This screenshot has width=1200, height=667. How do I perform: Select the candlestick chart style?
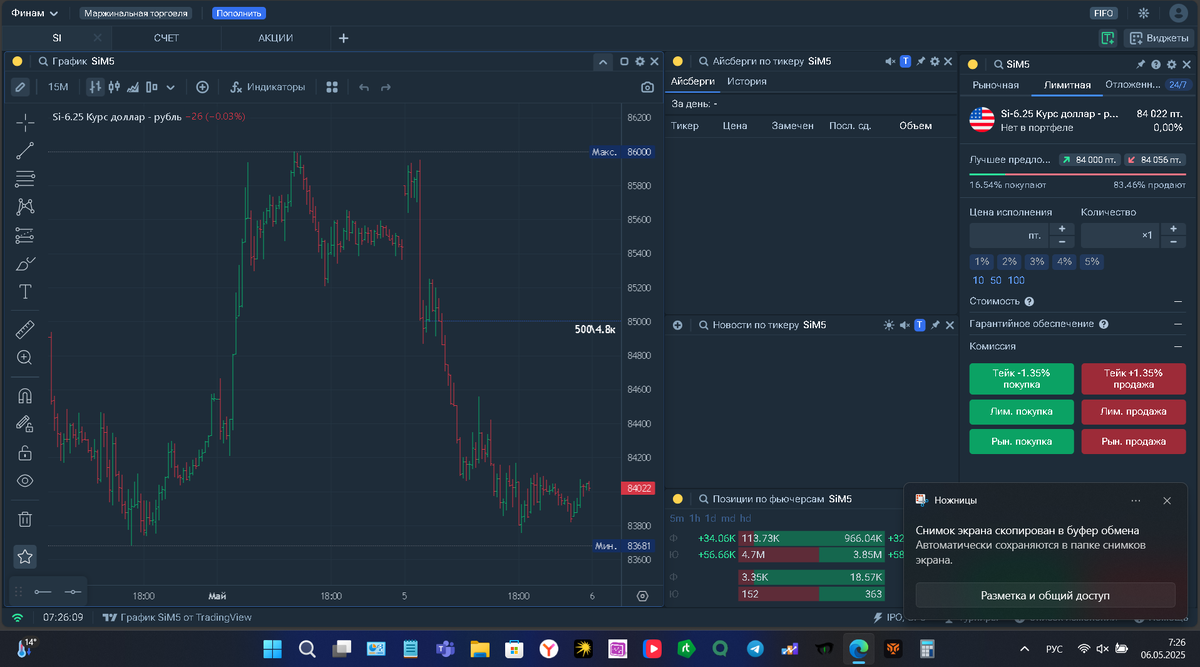114,87
